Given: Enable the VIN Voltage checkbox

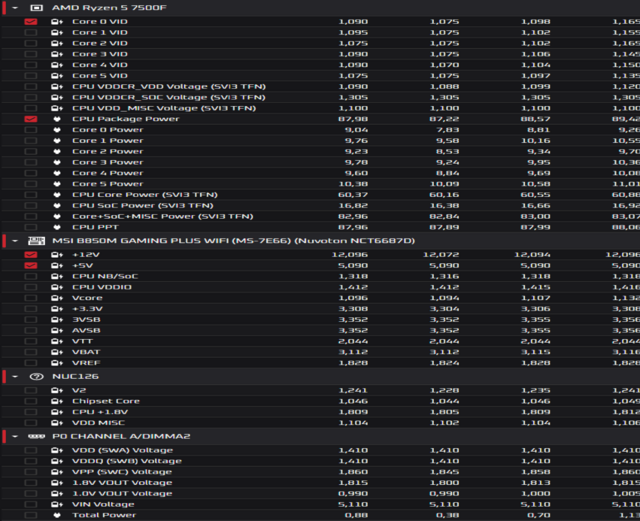Looking at the screenshot, I should (x=31, y=505).
